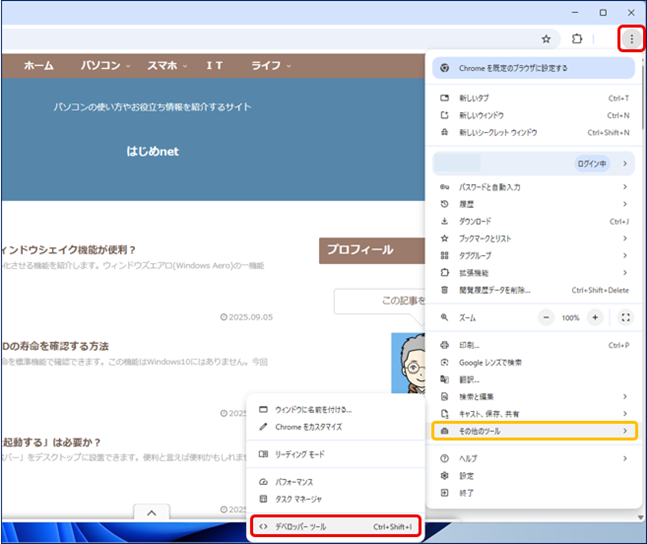Expand ブックマークとリスト submenu
The width and height of the screenshot is (647, 544).
pyautogui.click(x=533, y=238)
